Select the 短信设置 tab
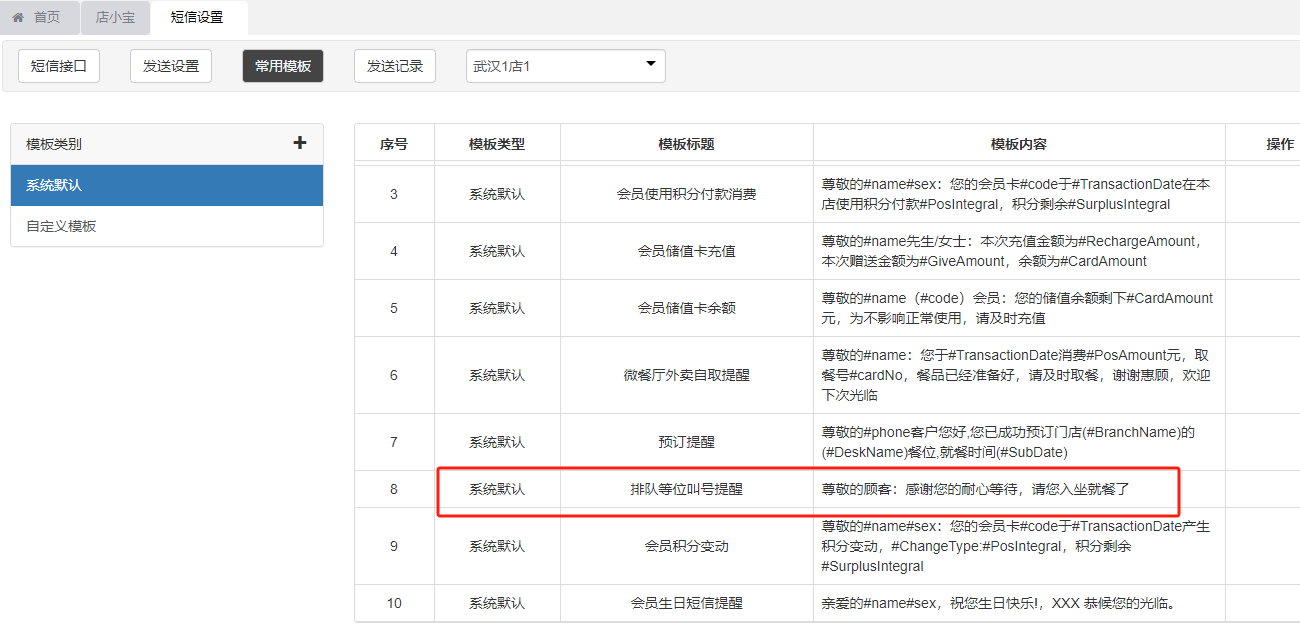The image size is (1300, 629). click(x=197, y=18)
